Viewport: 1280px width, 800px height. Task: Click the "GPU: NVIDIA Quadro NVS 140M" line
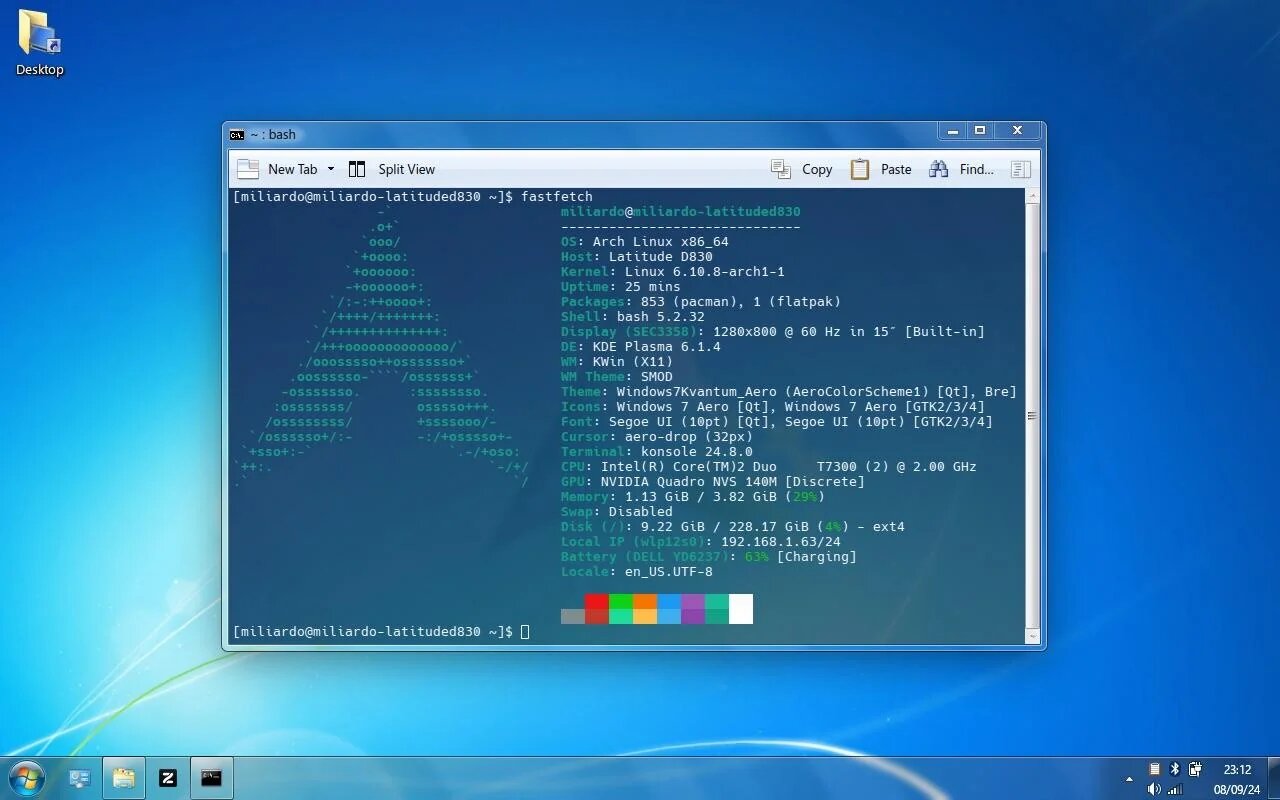[713, 481]
